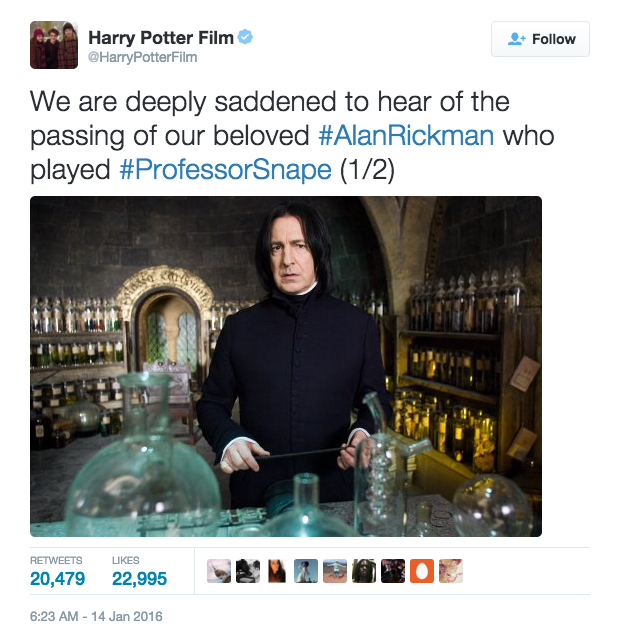Select the first pale pink avatar
Screen dimensions: 617x631
click(219, 571)
